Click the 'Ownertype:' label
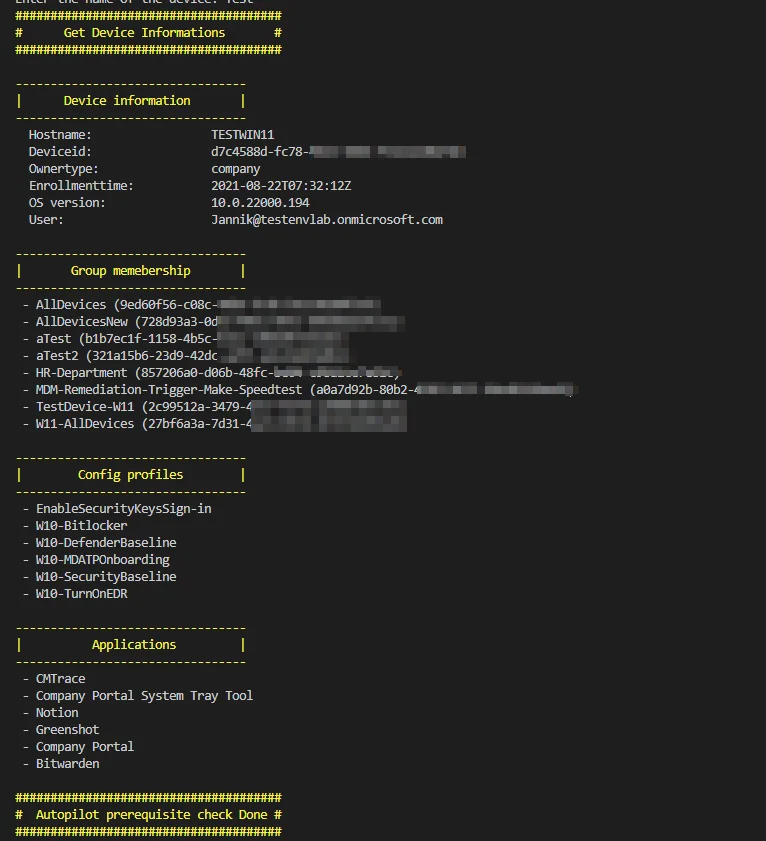The image size is (766, 841). tap(63, 169)
